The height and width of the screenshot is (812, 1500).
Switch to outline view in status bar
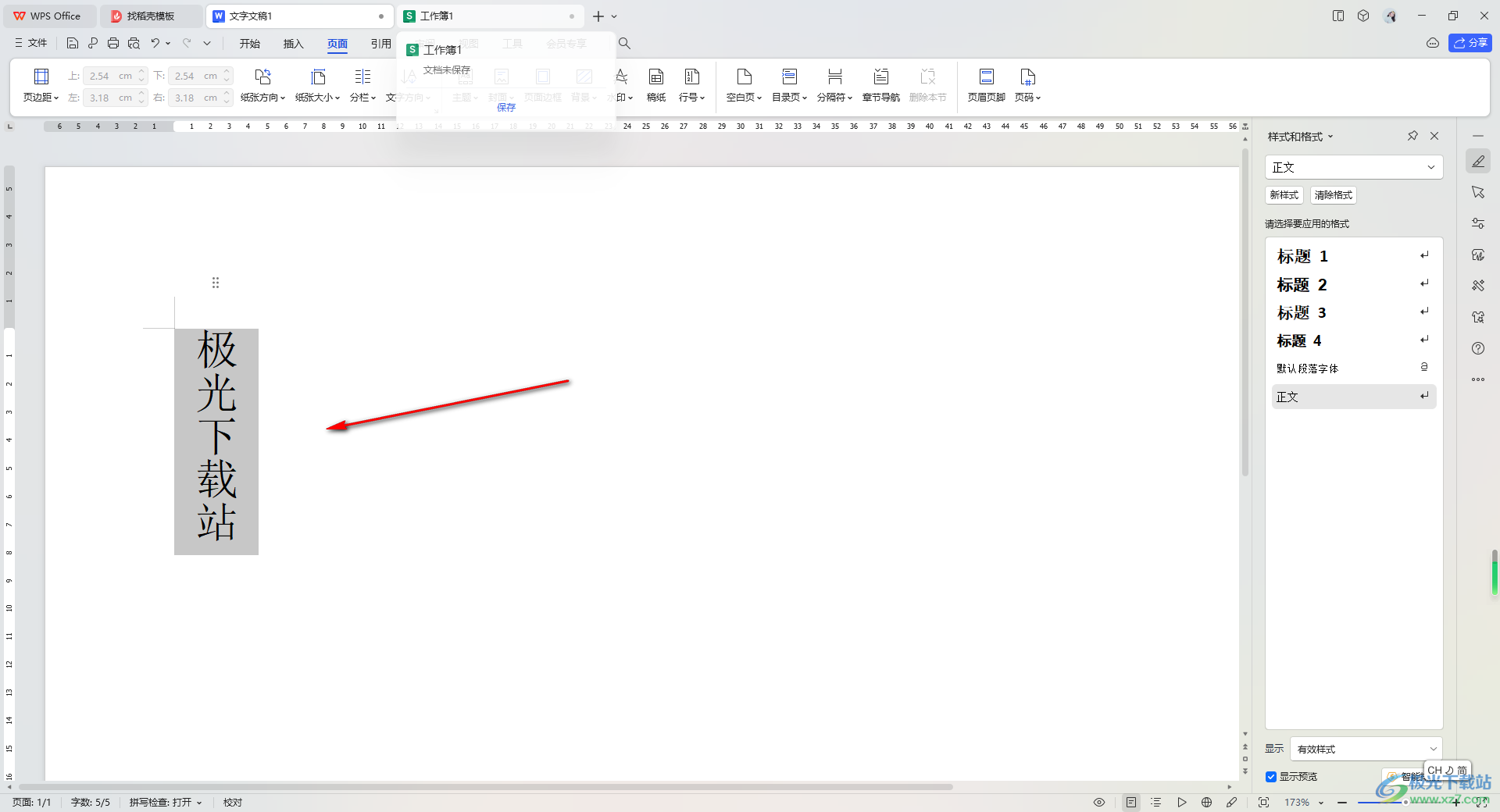point(1156,802)
